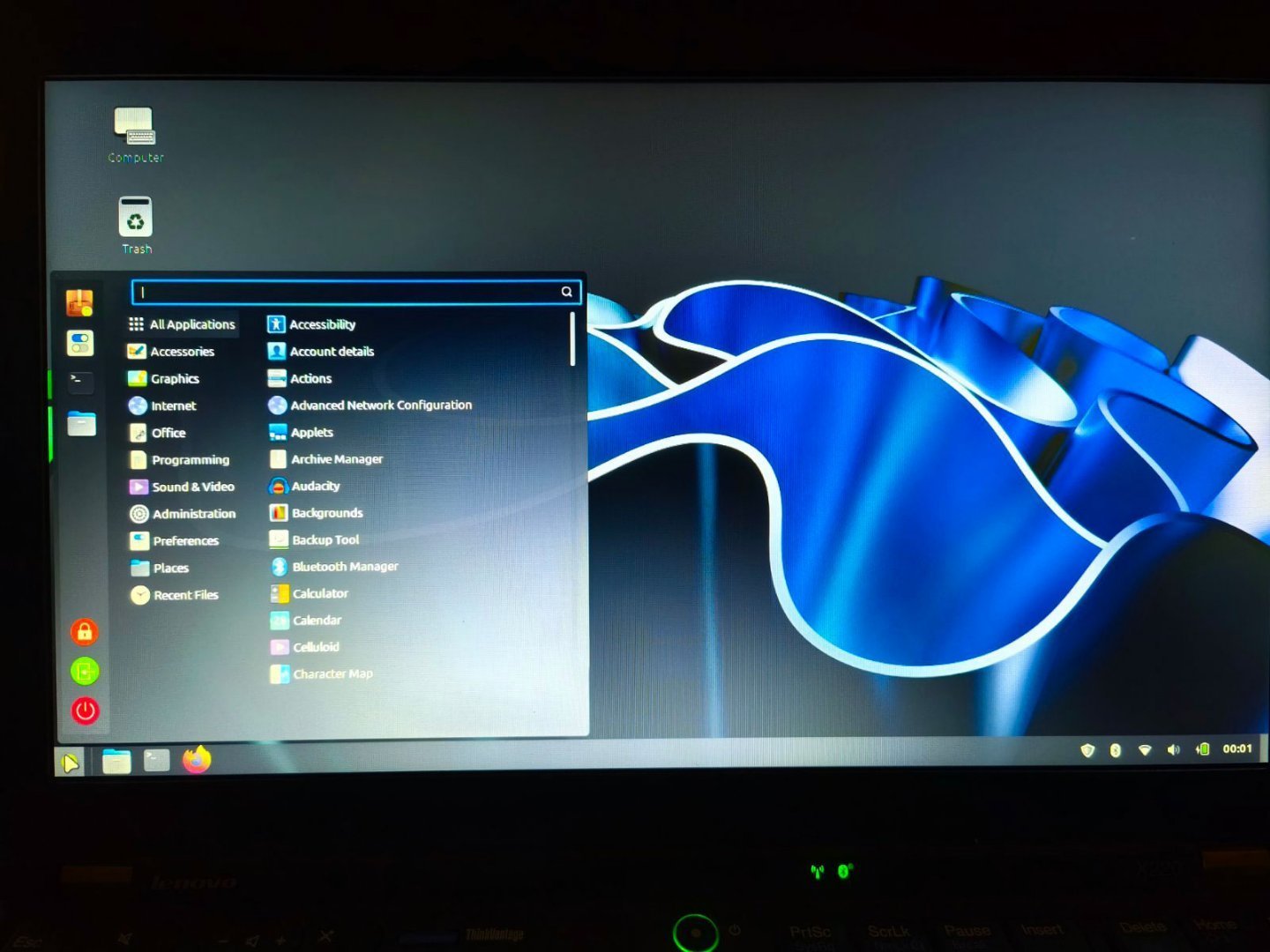The width and height of the screenshot is (1270, 952).
Task: Open Software Manager from menu favorites
Action: pyautogui.click(x=79, y=303)
